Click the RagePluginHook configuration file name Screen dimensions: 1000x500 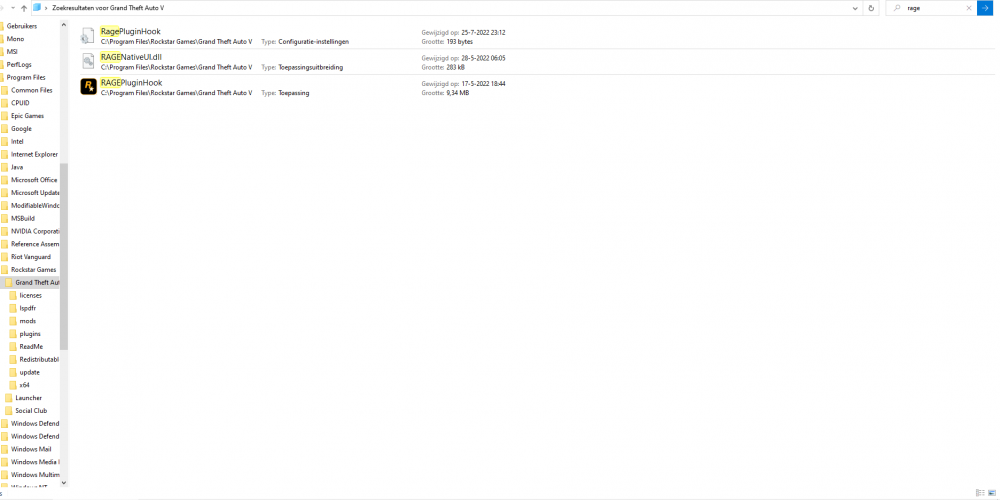pyautogui.click(x=131, y=31)
